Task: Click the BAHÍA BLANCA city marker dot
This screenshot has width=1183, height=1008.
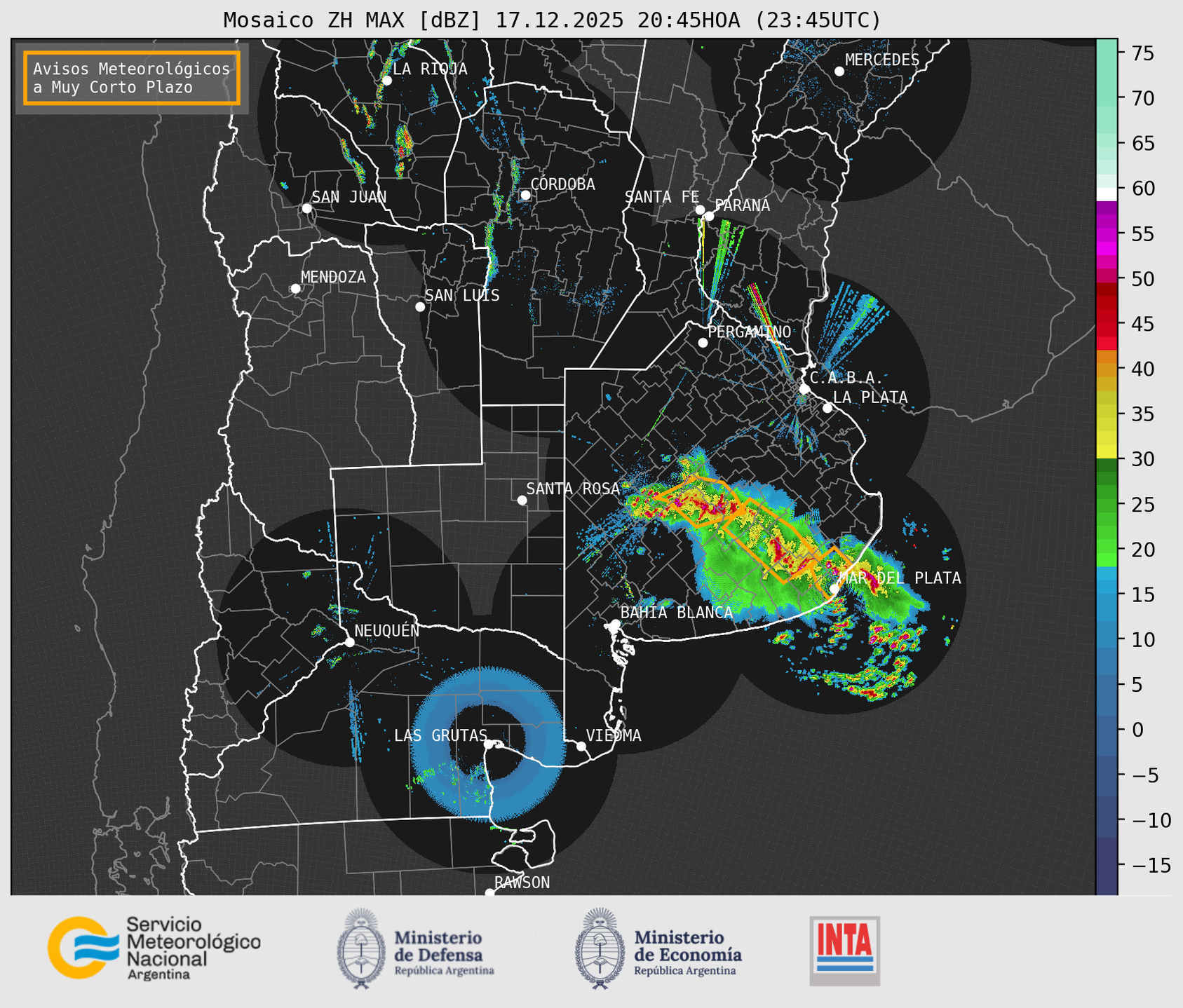Action: [x=615, y=624]
